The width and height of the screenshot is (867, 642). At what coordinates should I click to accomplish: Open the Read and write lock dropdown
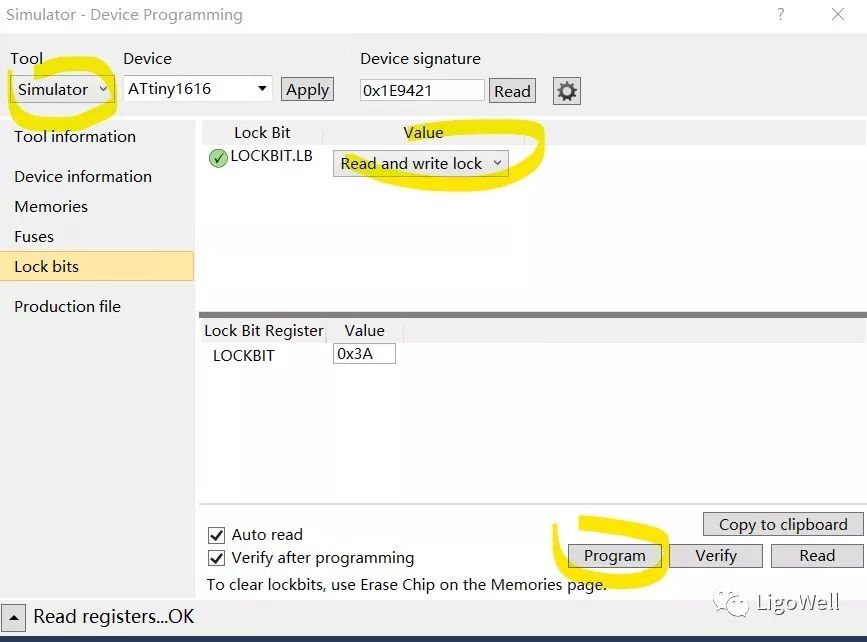(x=420, y=164)
